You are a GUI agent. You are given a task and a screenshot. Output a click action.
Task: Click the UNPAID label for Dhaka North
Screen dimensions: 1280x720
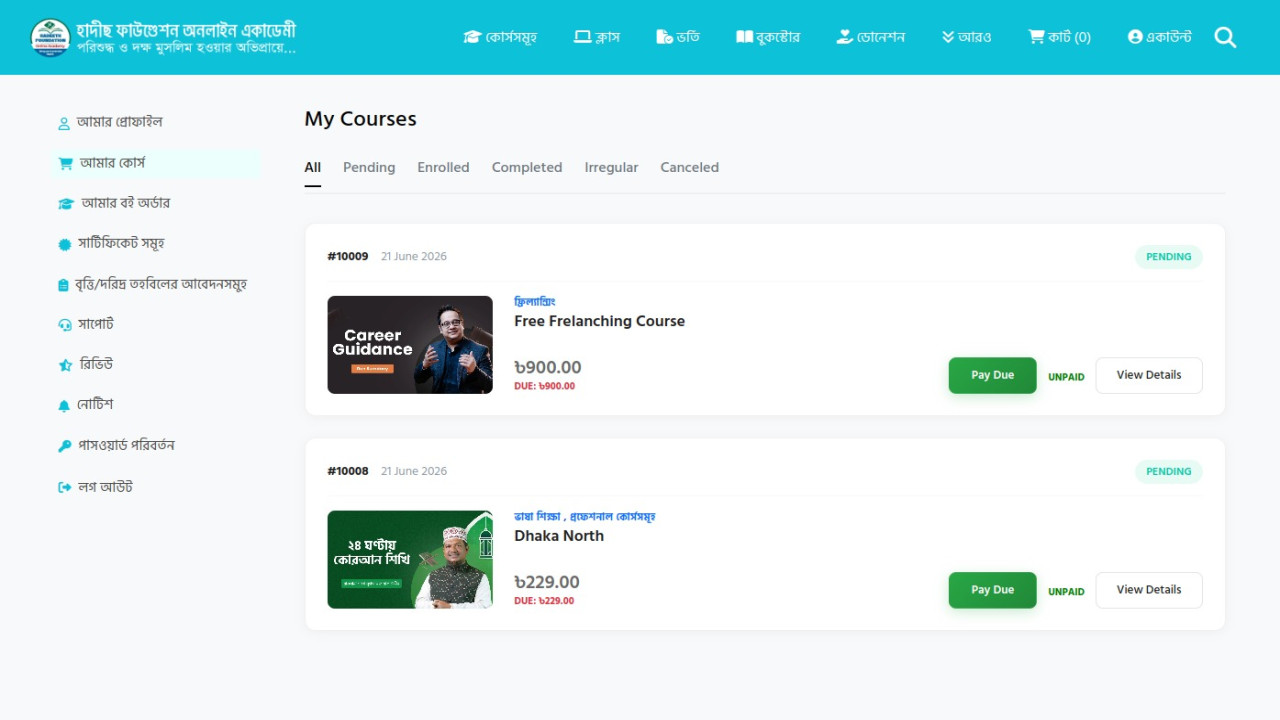tap(1066, 592)
